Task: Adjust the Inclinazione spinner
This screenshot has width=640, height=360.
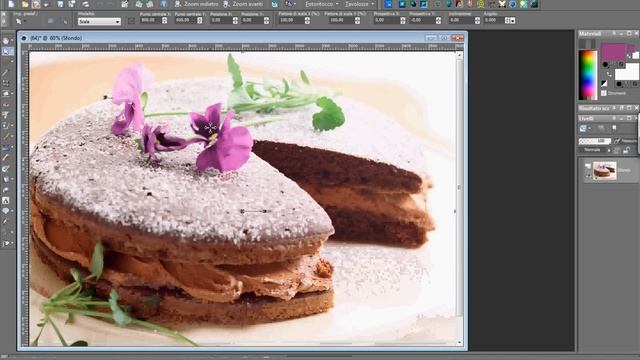Action: point(477,20)
